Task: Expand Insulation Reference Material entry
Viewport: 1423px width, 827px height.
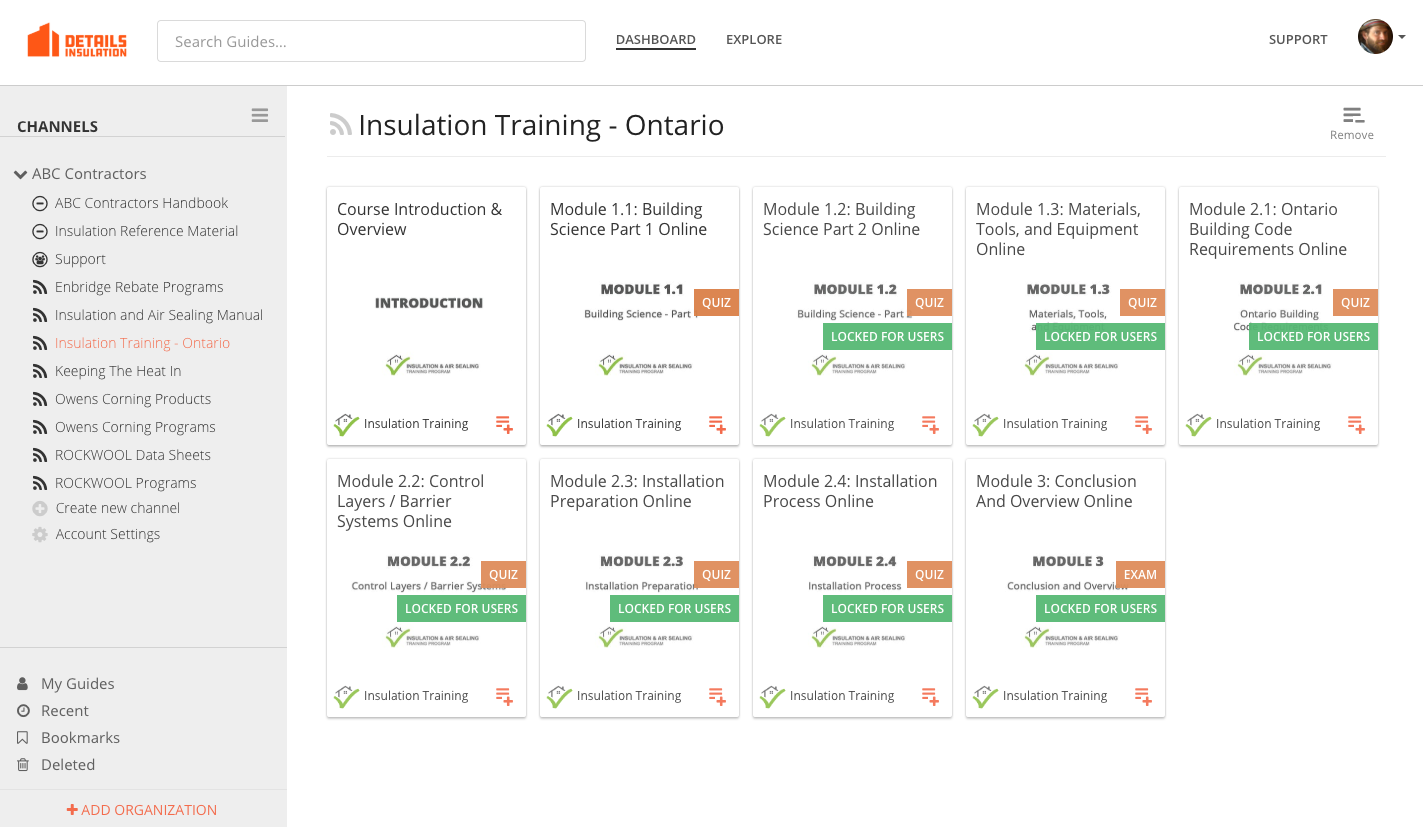Action: (x=40, y=231)
